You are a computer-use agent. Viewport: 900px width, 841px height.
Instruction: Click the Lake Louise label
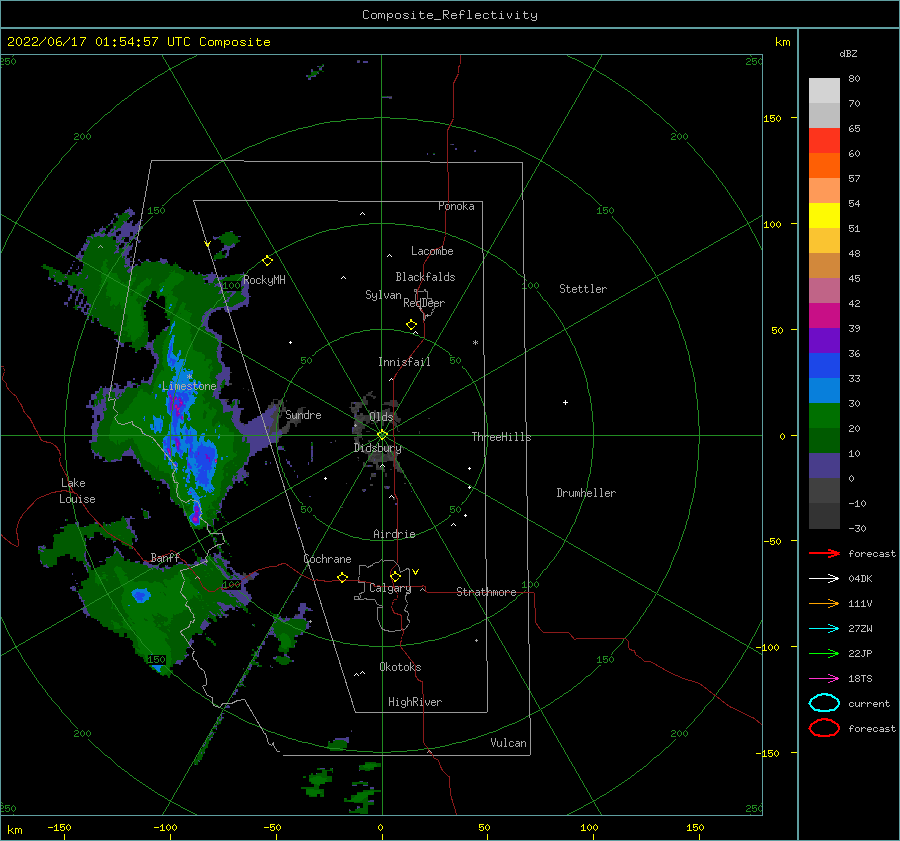pyautogui.click(x=77, y=491)
